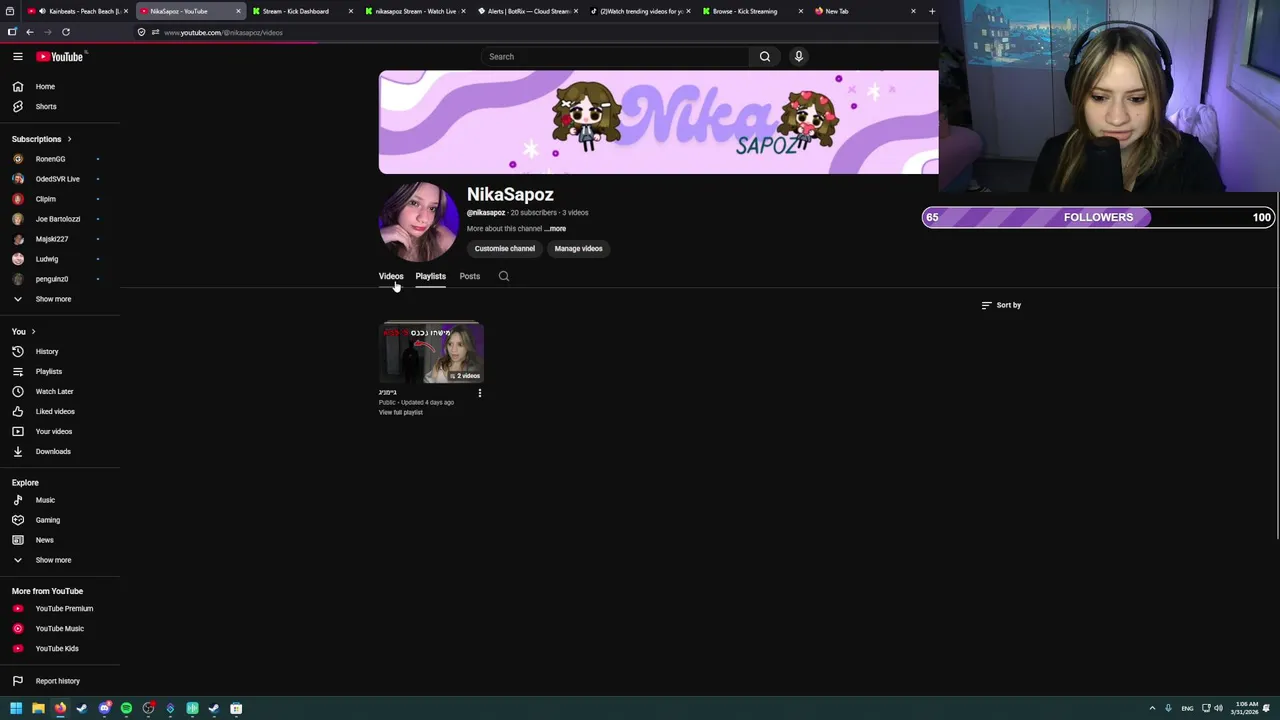1280x720 pixels.
Task: Open Discord from the taskbar
Action: coord(104,708)
